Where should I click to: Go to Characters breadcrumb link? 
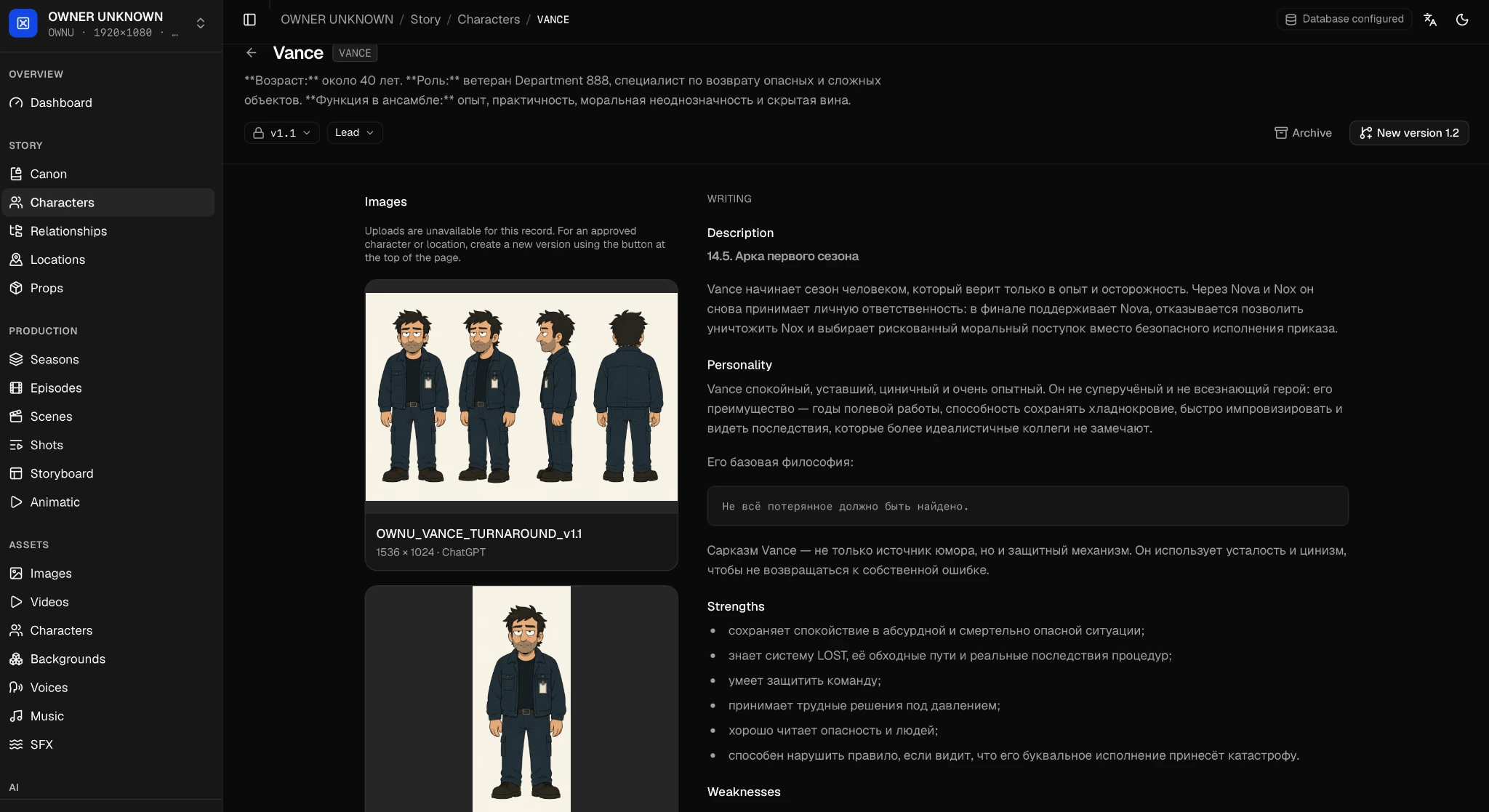489,20
